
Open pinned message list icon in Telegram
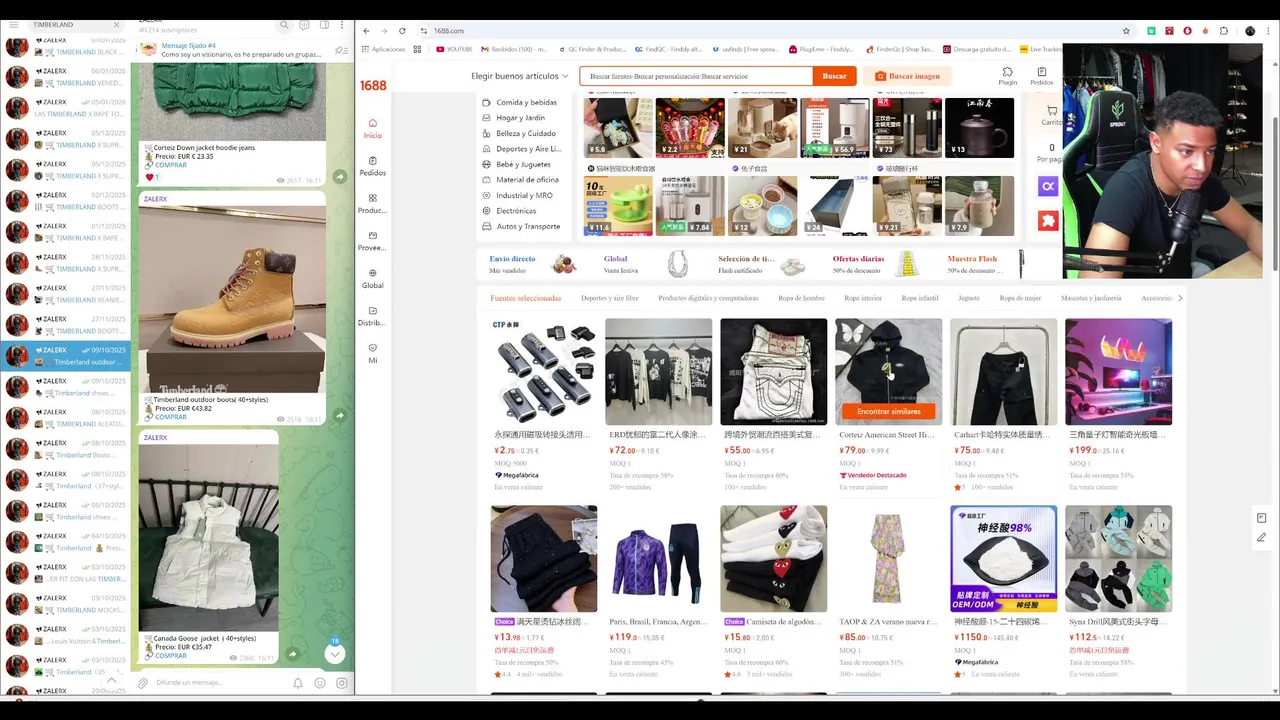343,49
